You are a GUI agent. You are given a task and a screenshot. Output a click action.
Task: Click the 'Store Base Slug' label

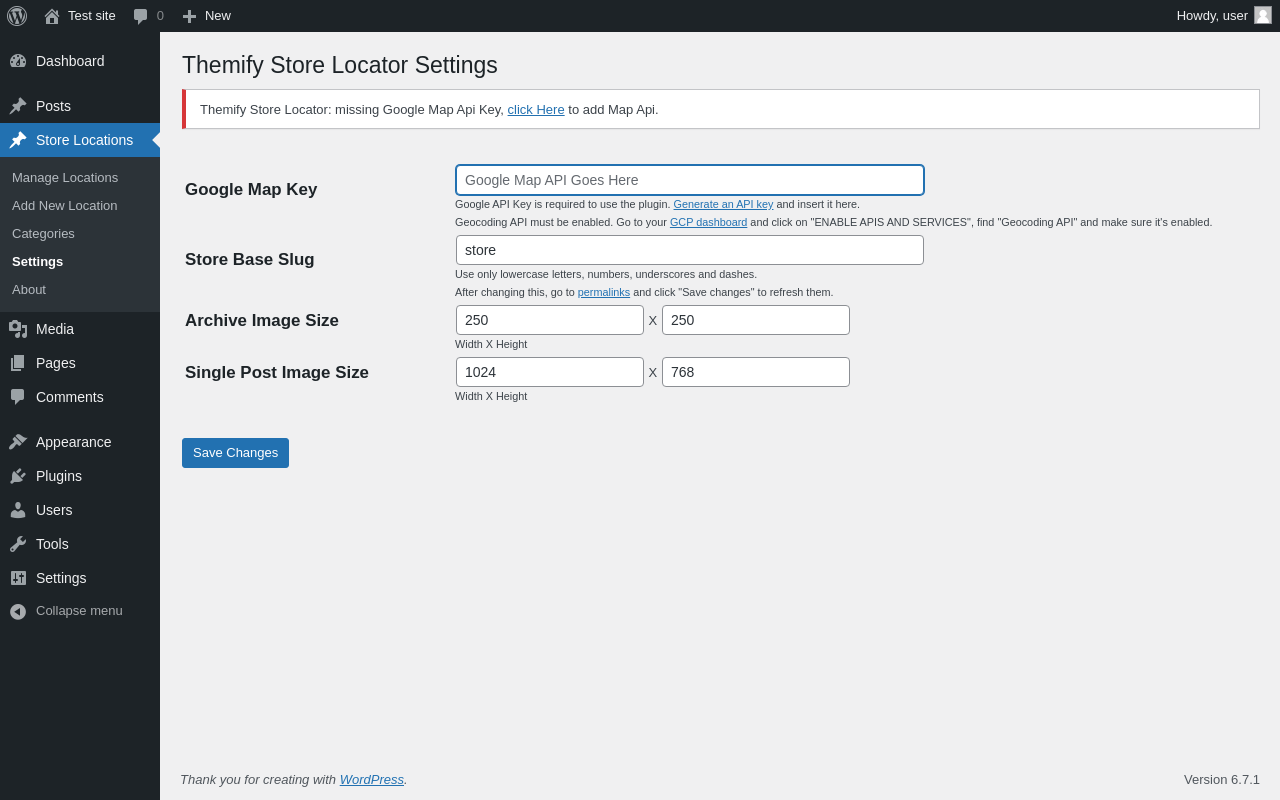tap(250, 259)
